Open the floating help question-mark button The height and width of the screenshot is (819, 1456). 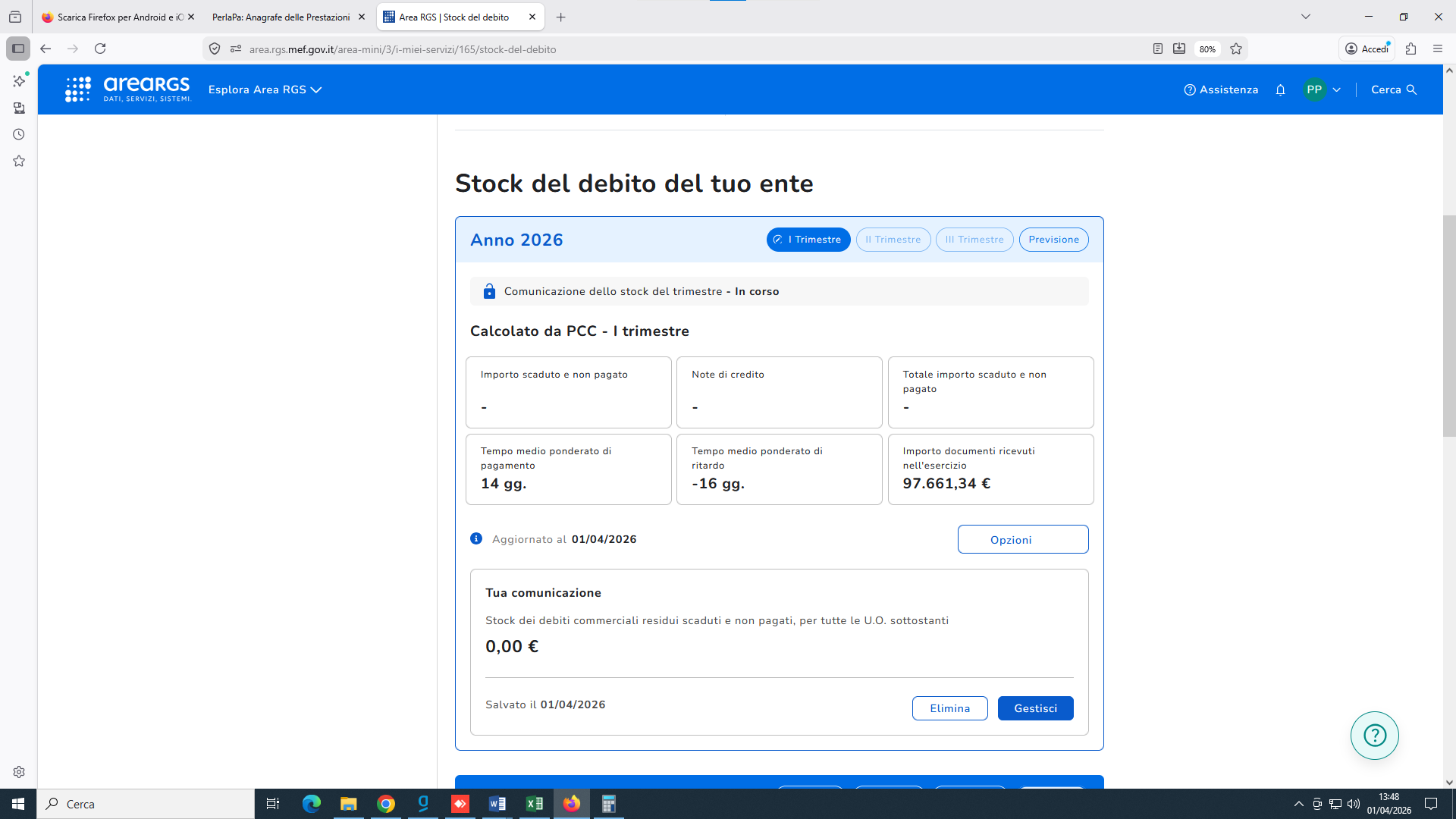[x=1374, y=735]
